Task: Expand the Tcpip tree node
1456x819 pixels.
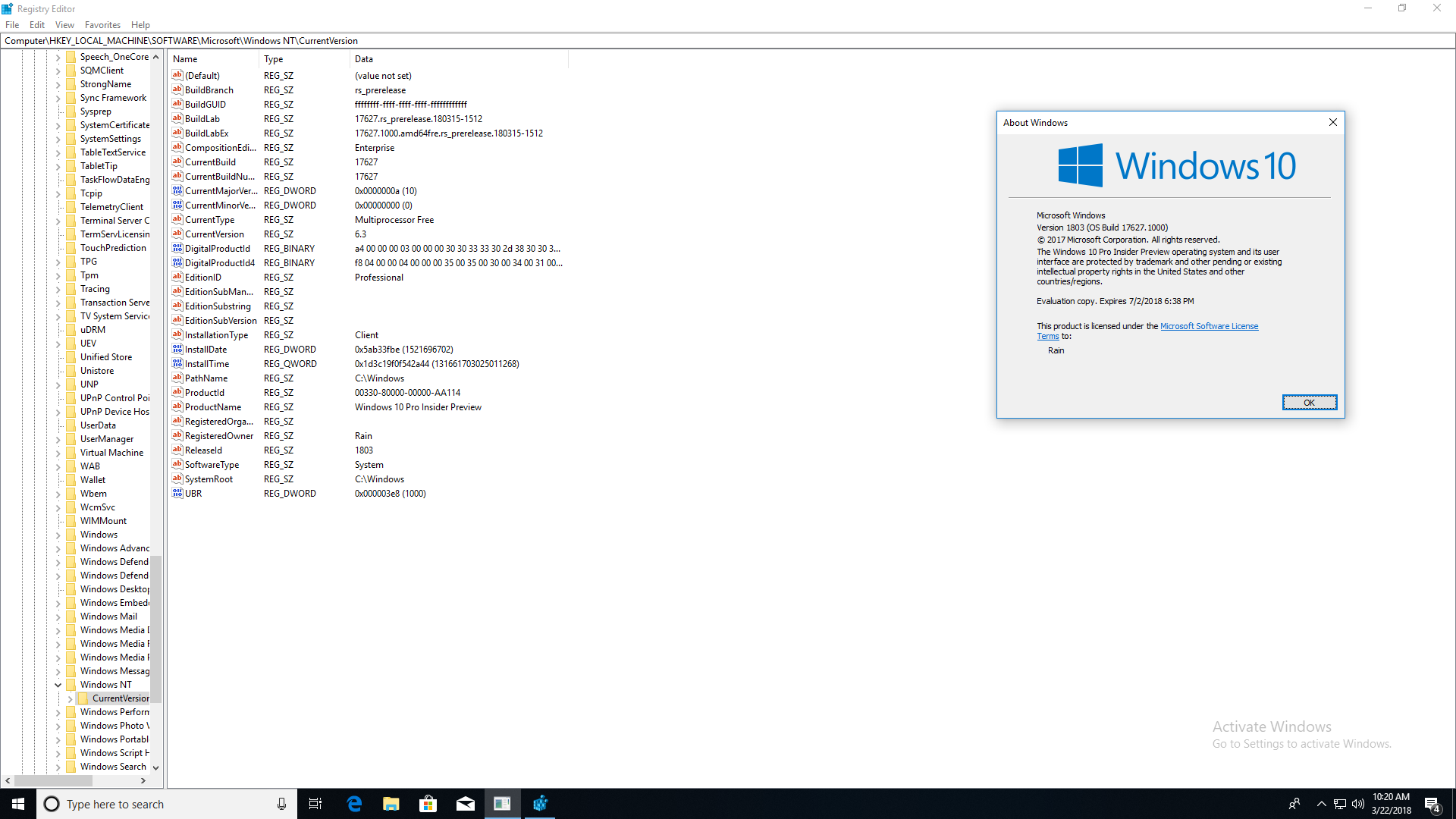Action: pos(58,193)
